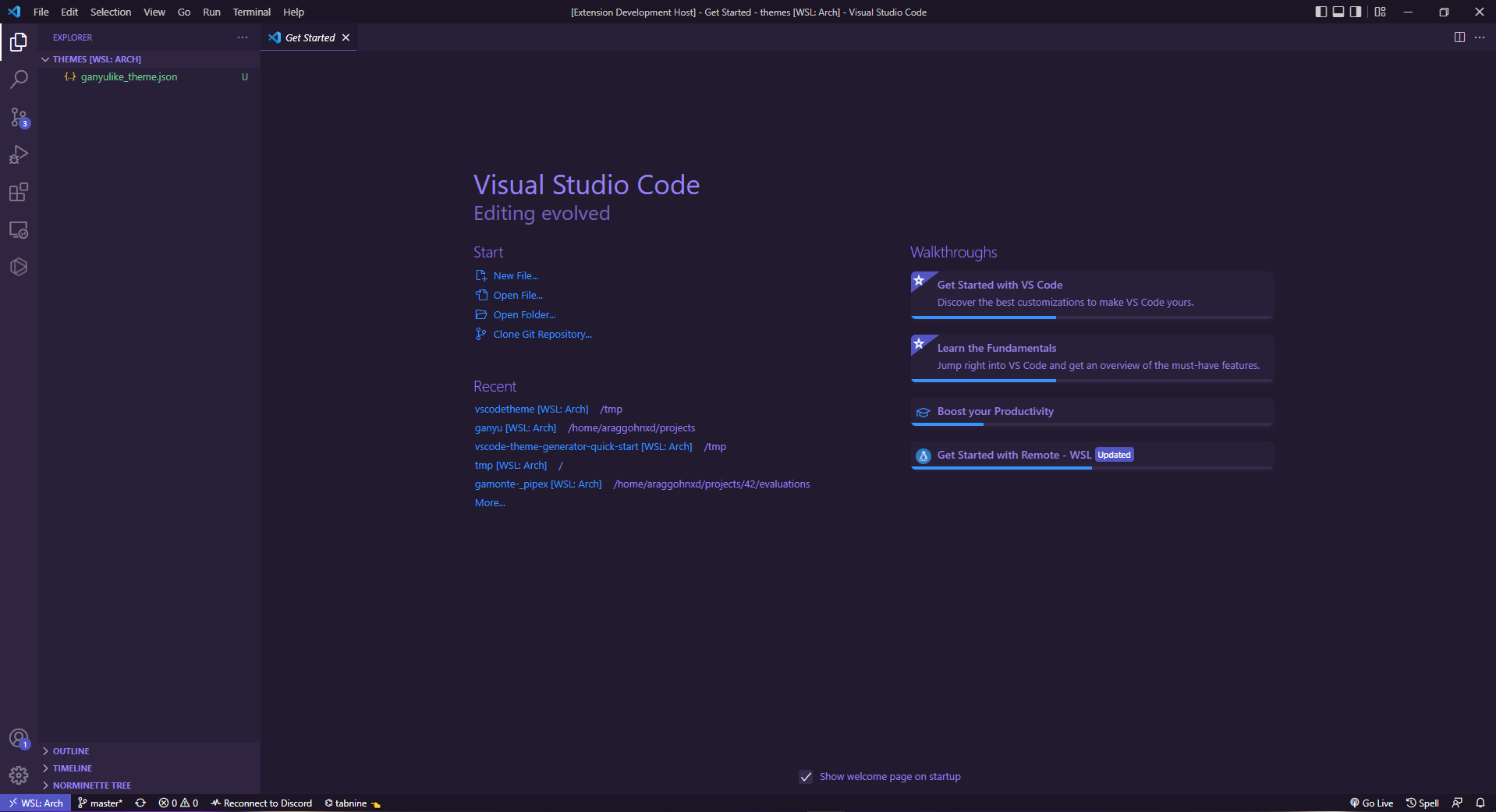Open editor More Actions ellipsis

[x=1480, y=37]
